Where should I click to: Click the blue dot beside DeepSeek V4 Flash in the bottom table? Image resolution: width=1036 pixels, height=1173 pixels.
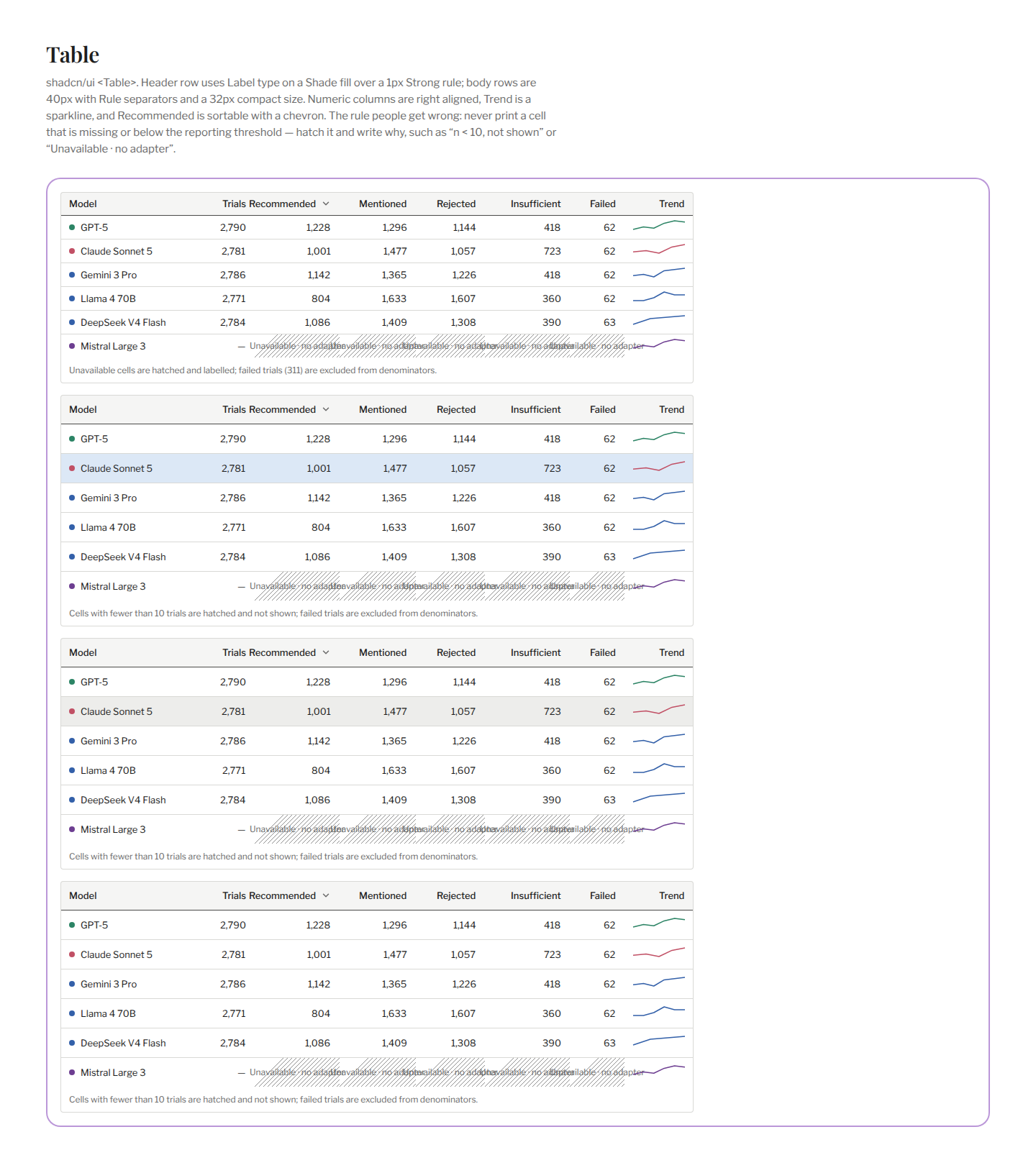(72, 1043)
